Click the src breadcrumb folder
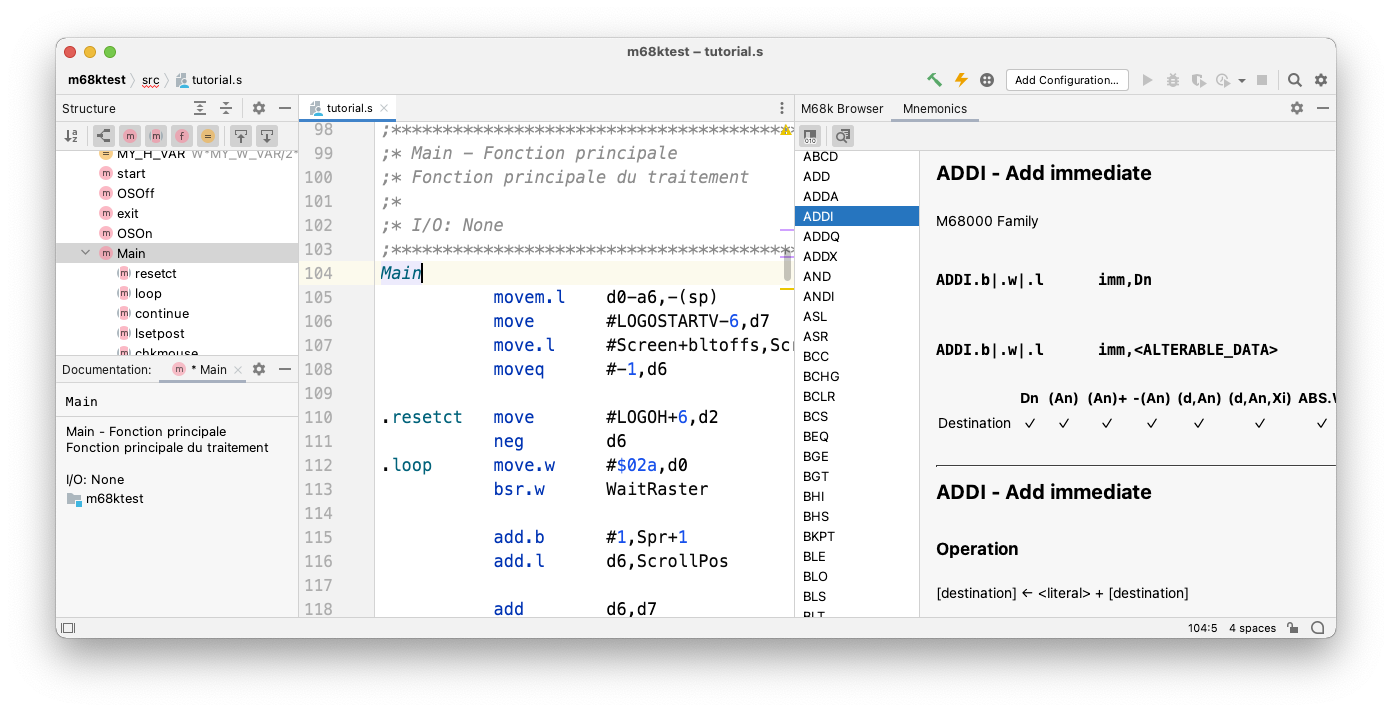Viewport: 1392px width, 712px height. tap(150, 80)
